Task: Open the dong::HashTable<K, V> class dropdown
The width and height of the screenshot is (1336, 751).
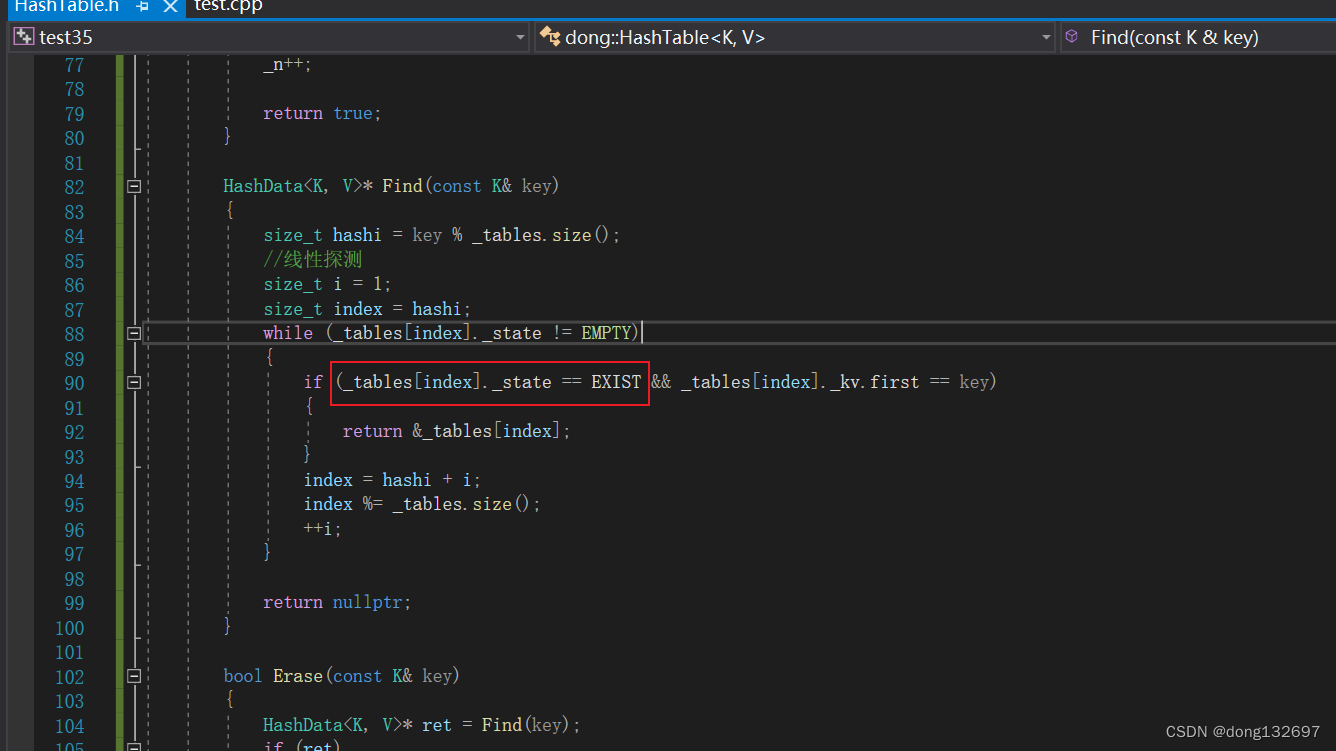Action: point(796,37)
